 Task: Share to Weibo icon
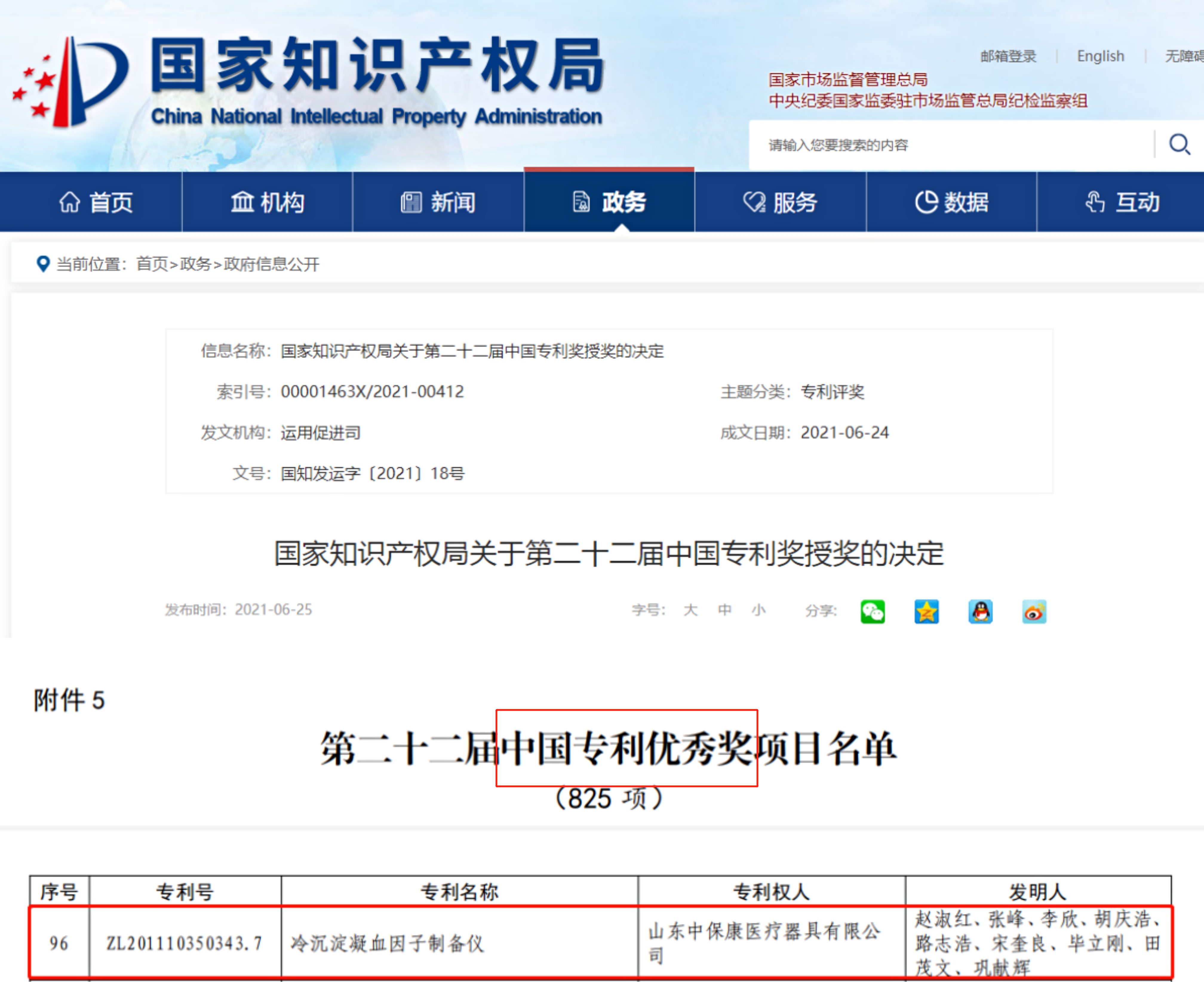point(1034,612)
